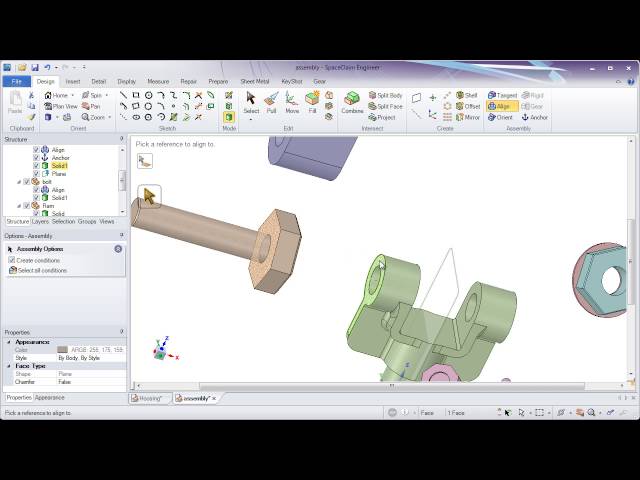This screenshot has height=480, width=640.
Task: Open the Layers panel tab
Action: (40, 221)
